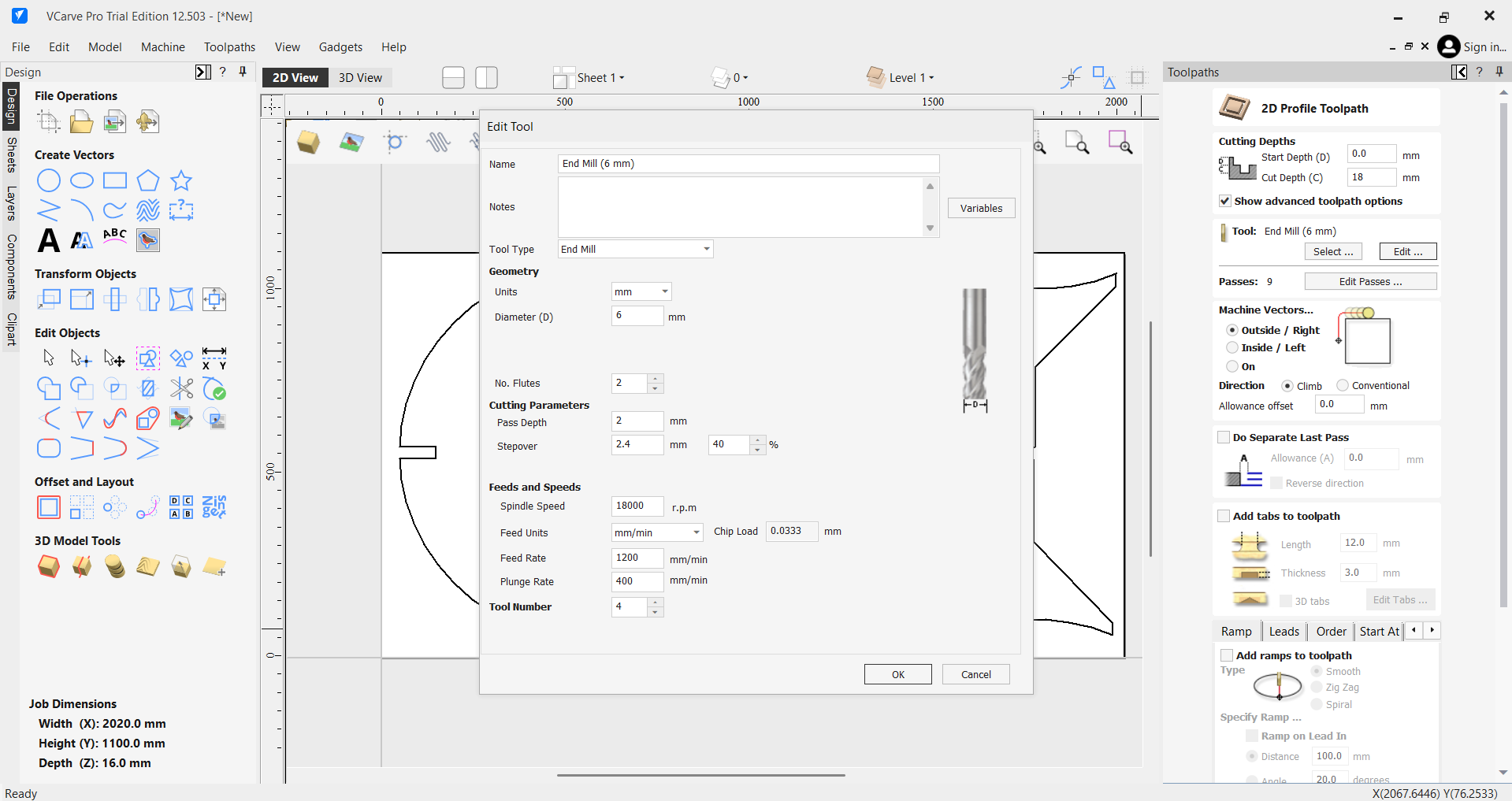Screen dimensions: 1512x801
Task: Select Outside / Right machine vectors option
Action: coord(1232,330)
